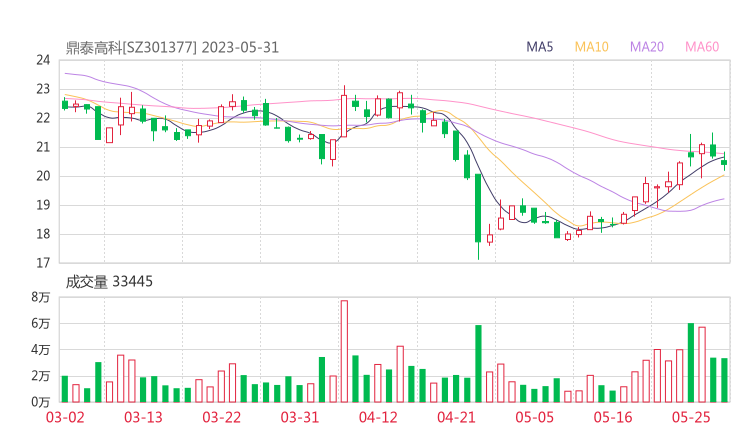
Task: Click the volume axis label 4万
Action: coord(41,350)
